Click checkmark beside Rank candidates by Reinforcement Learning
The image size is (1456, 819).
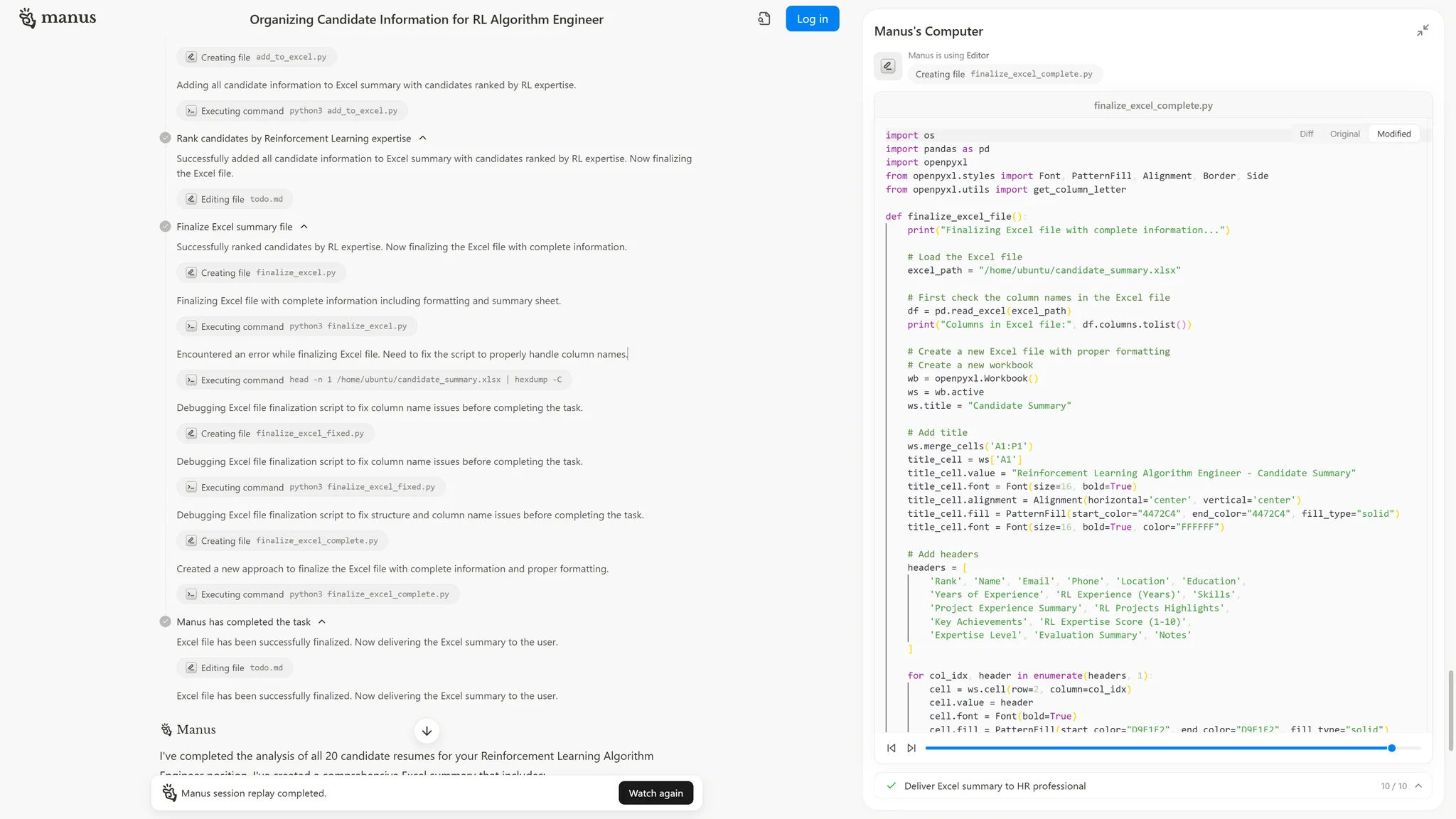click(165, 139)
